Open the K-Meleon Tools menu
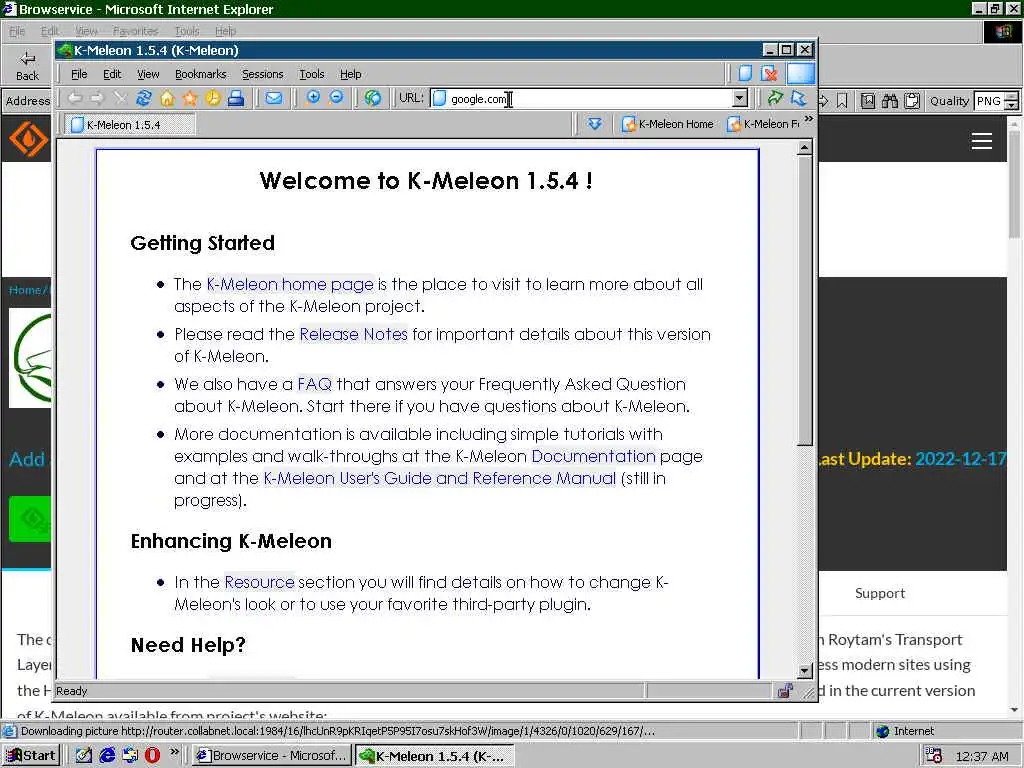Image resolution: width=1024 pixels, height=768 pixels. click(312, 74)
